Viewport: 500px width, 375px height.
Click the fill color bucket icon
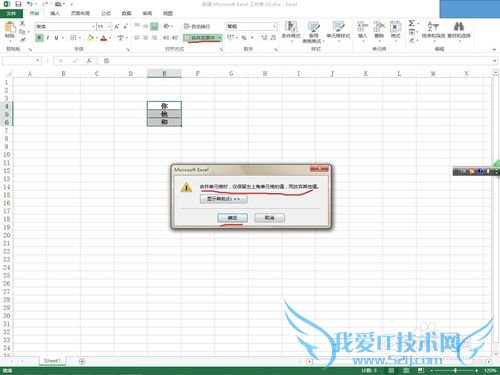pos(90,38)
